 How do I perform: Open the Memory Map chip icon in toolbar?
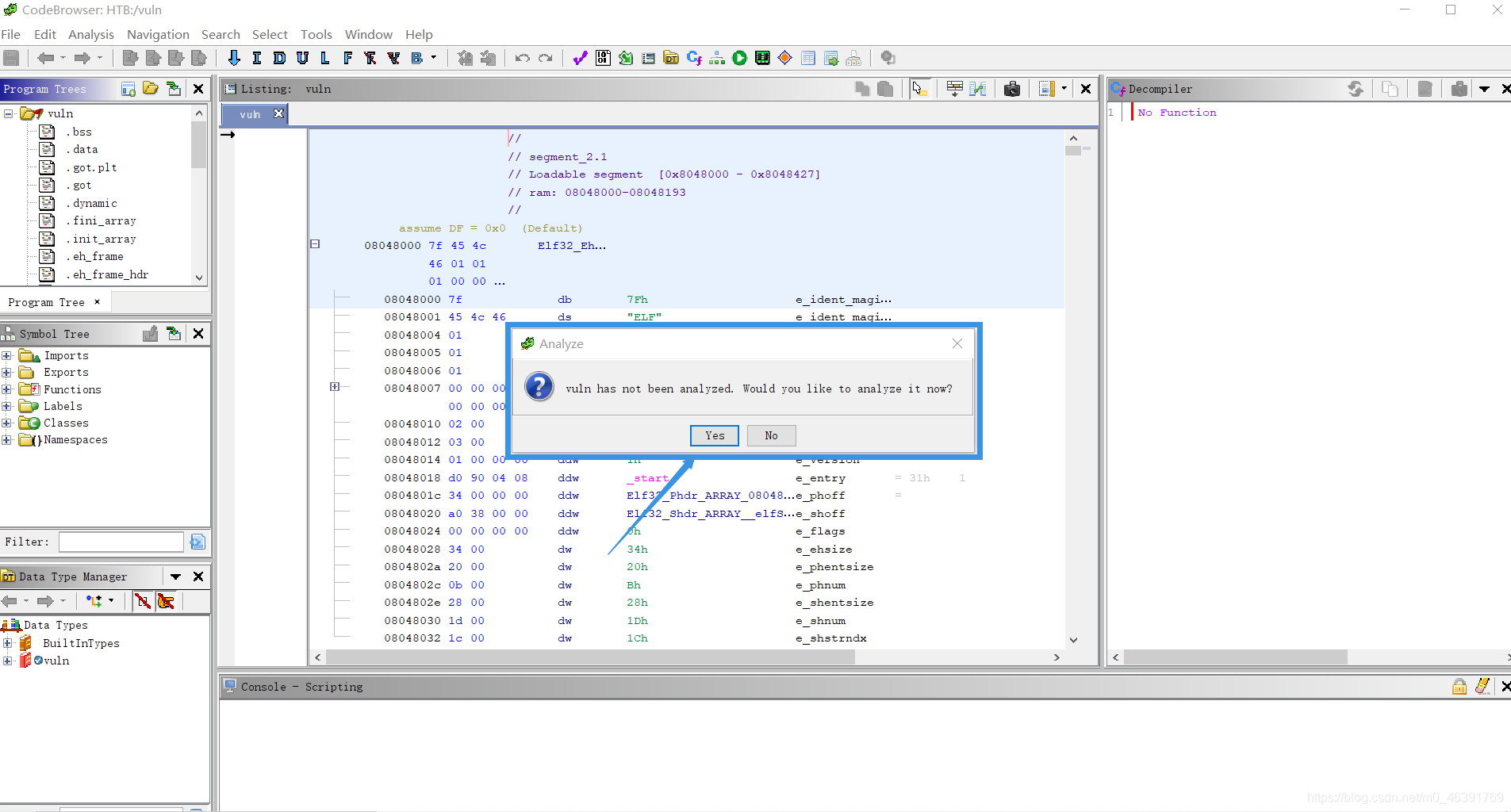click(x=762, y=58)
